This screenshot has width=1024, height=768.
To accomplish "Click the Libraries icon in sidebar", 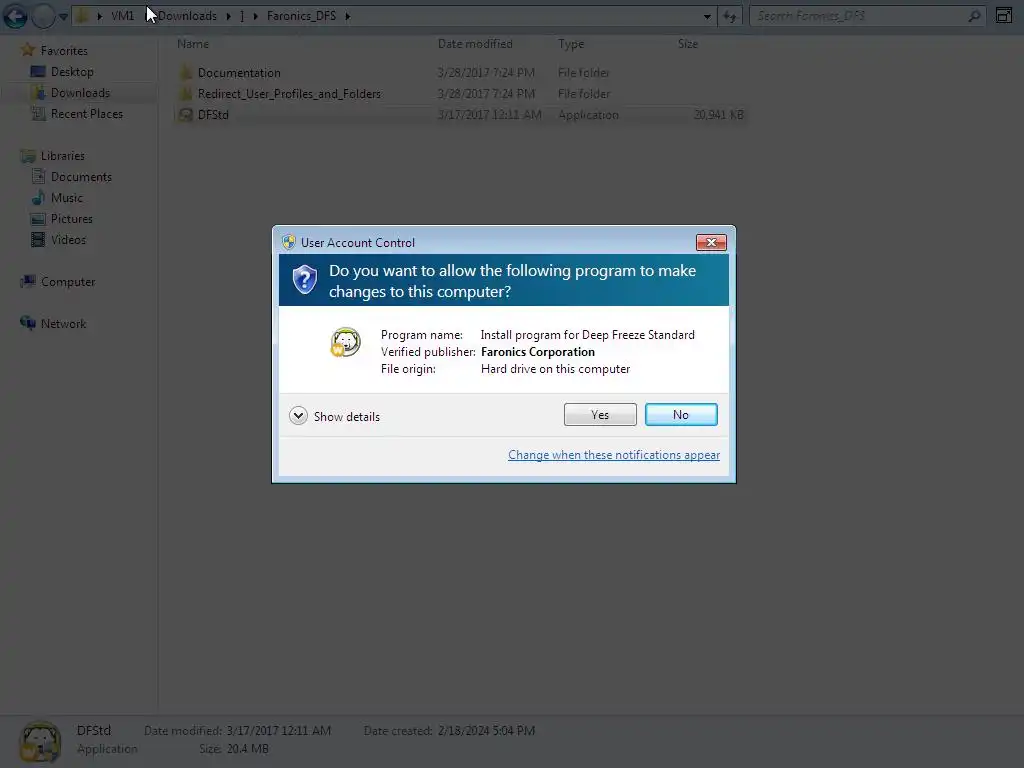I will coord(27,155).
